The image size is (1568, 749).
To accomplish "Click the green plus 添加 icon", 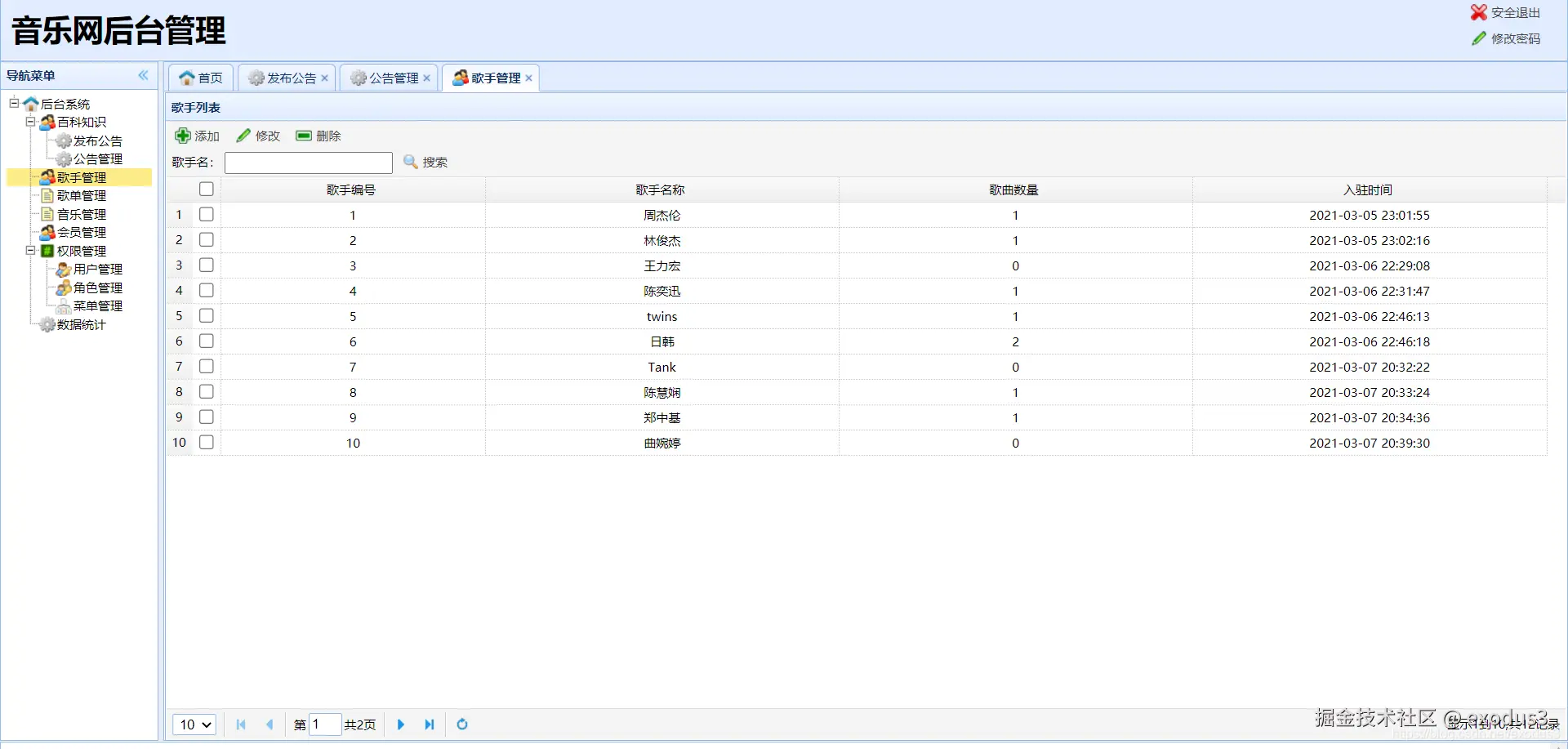I will tap(183, 136).
